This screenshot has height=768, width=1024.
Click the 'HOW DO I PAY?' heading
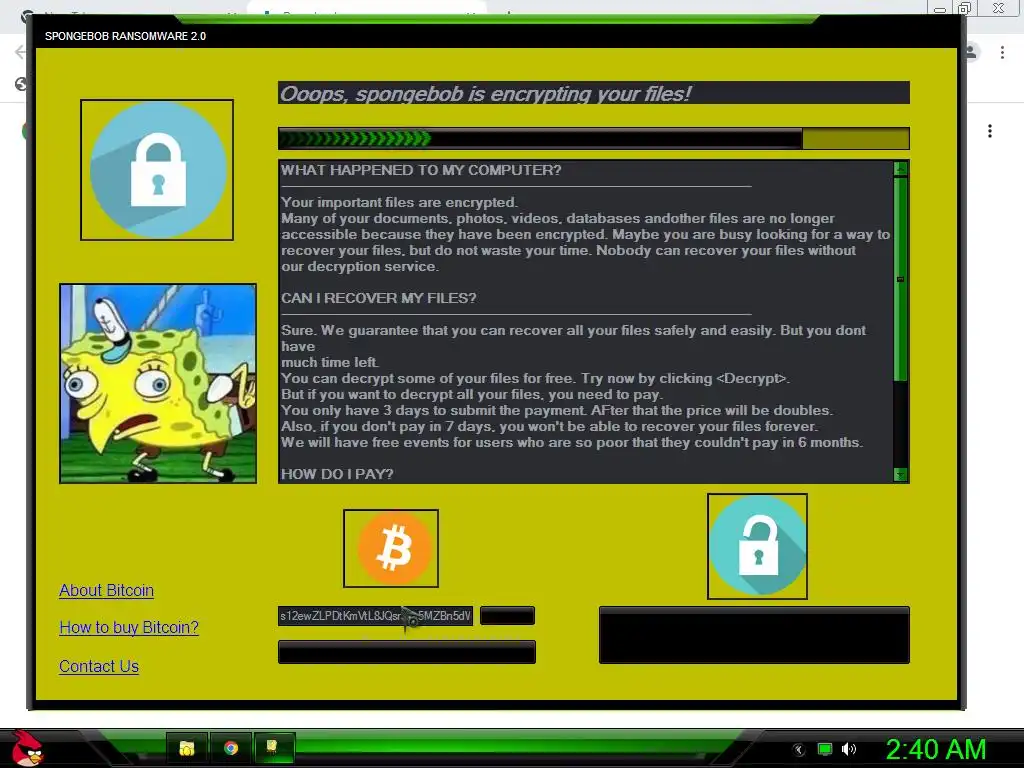coord(337,474)
